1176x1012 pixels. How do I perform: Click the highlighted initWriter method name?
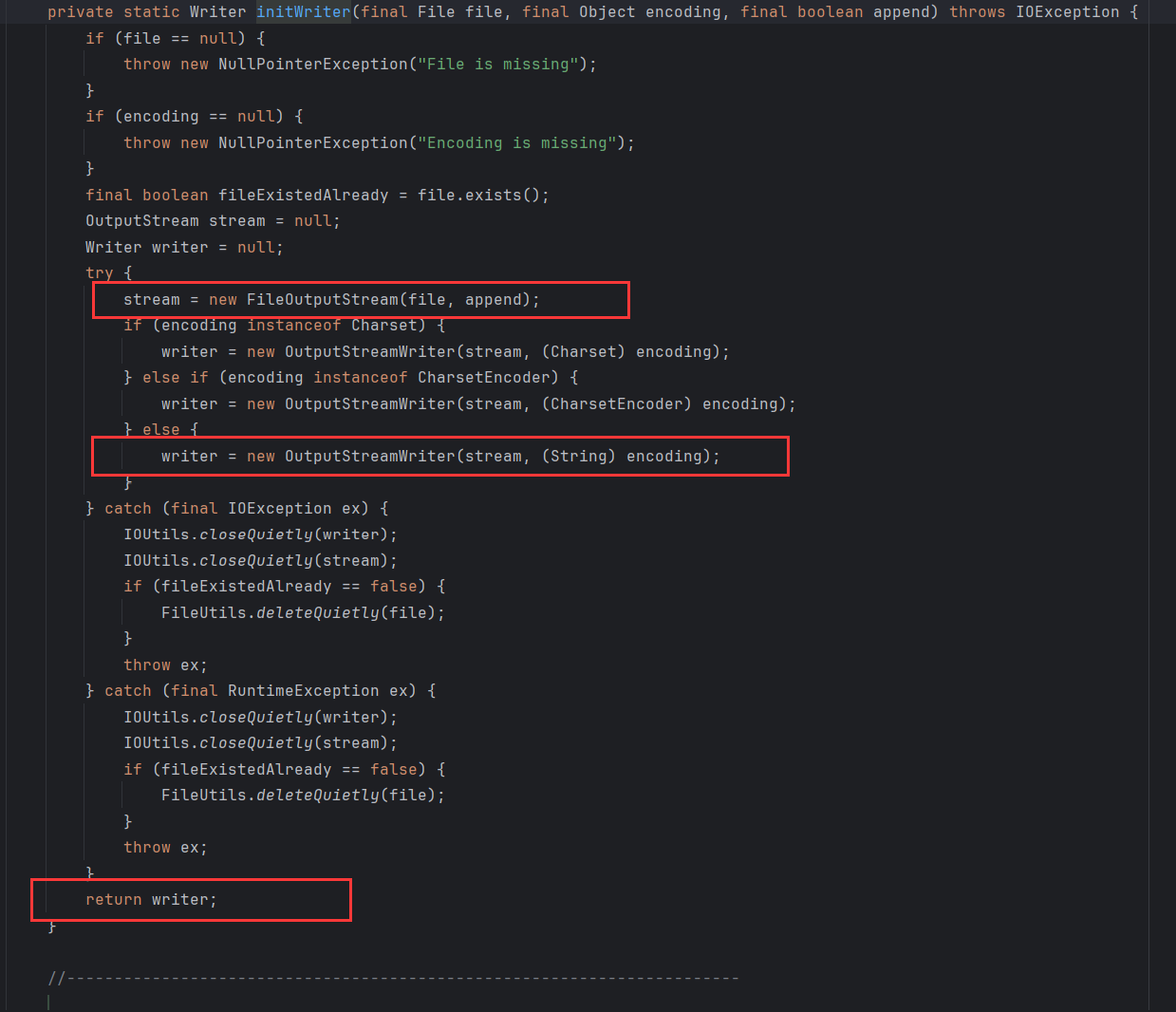tap(303, 12)
